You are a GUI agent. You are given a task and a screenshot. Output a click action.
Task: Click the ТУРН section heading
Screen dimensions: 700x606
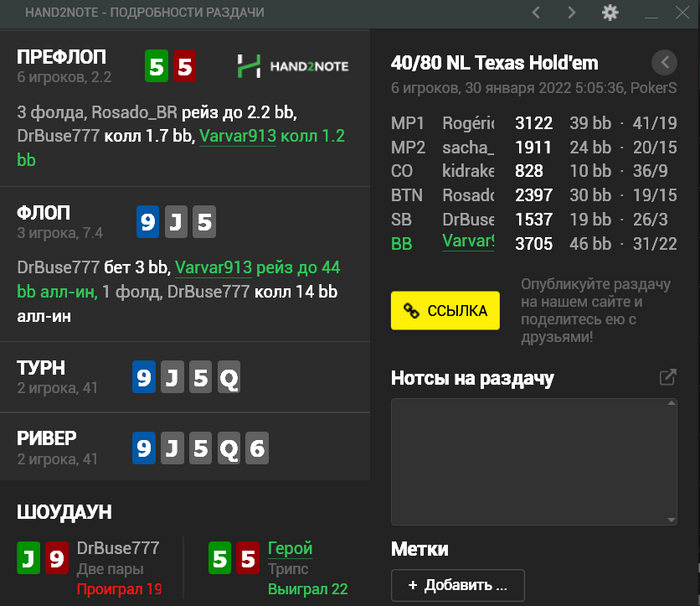(41, 368)
